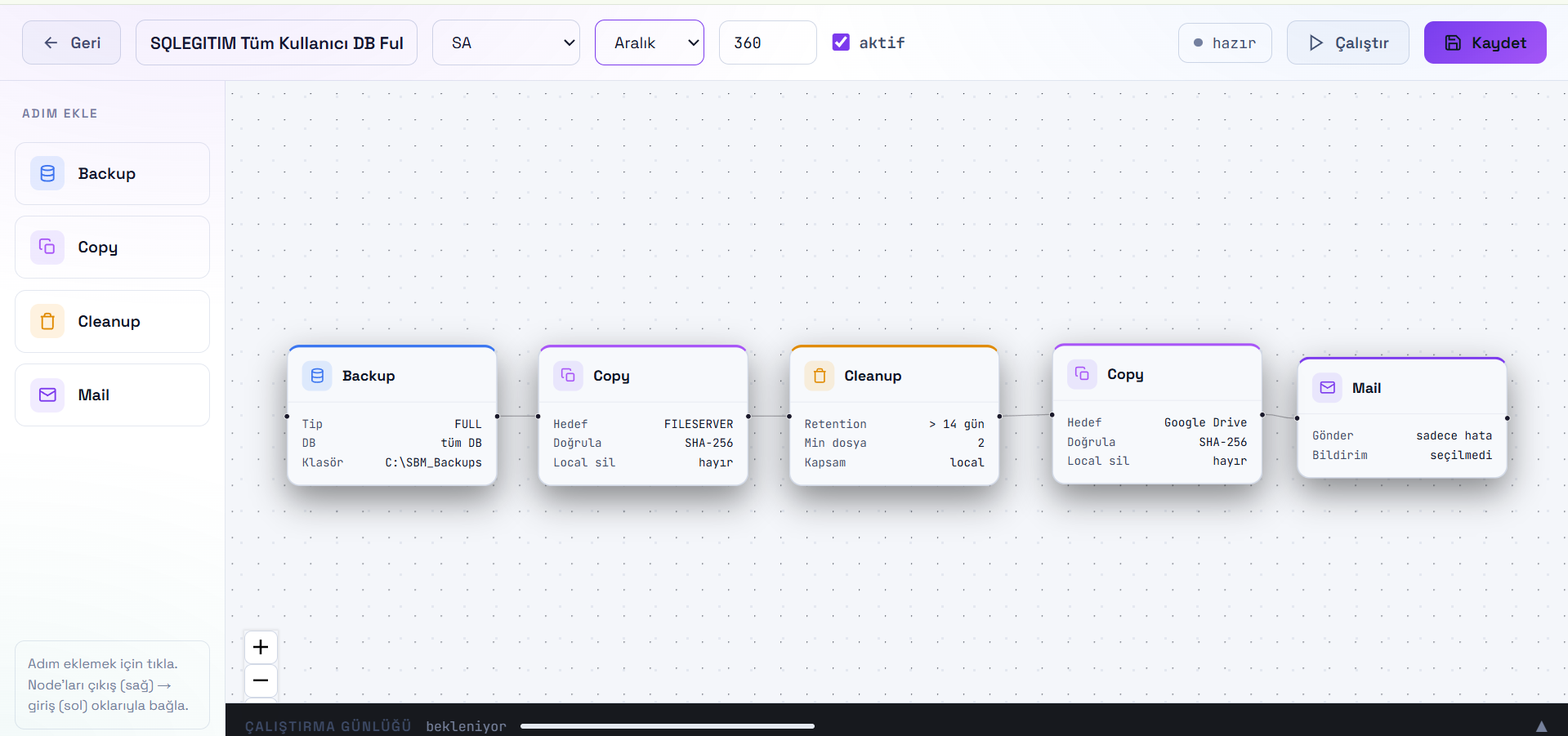Click the save disk icon on Kaydet
The width and height of the screenshot is (1568, 736).
pos(1453,42)
